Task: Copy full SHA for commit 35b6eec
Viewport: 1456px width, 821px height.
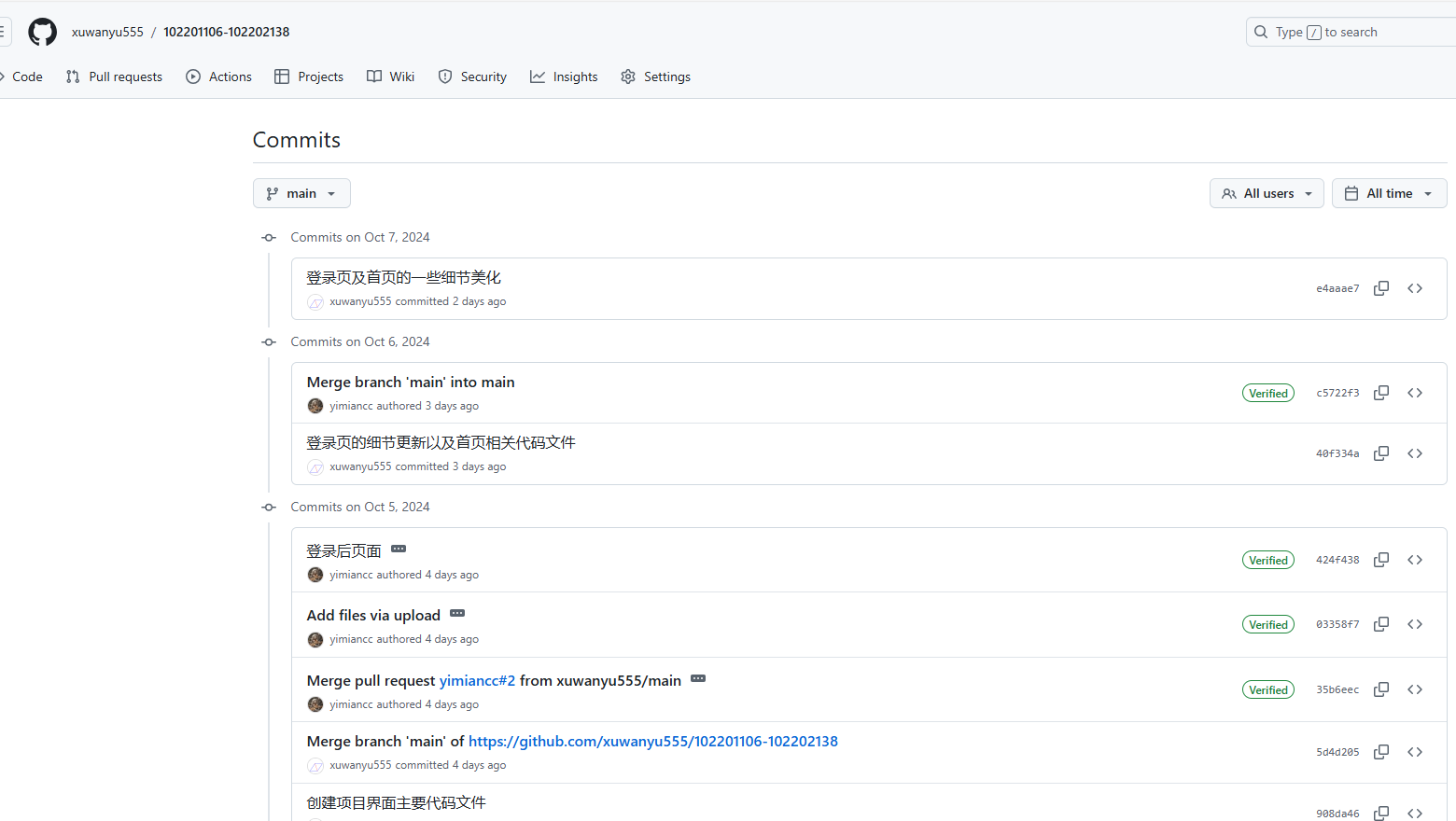Action: click(x=1381, y=689)
